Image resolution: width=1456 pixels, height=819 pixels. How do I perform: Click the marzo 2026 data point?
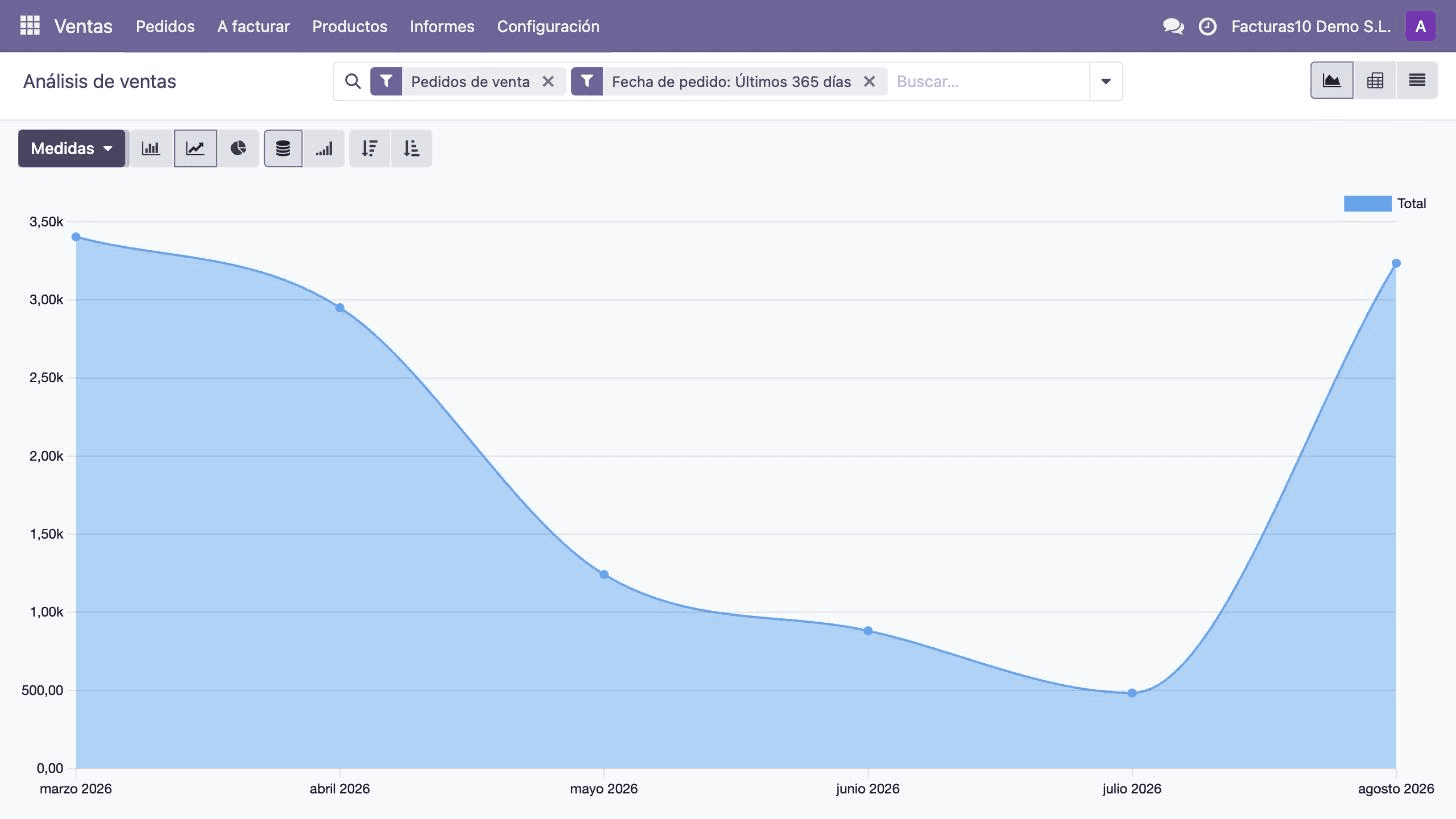[x=76, y=237]
